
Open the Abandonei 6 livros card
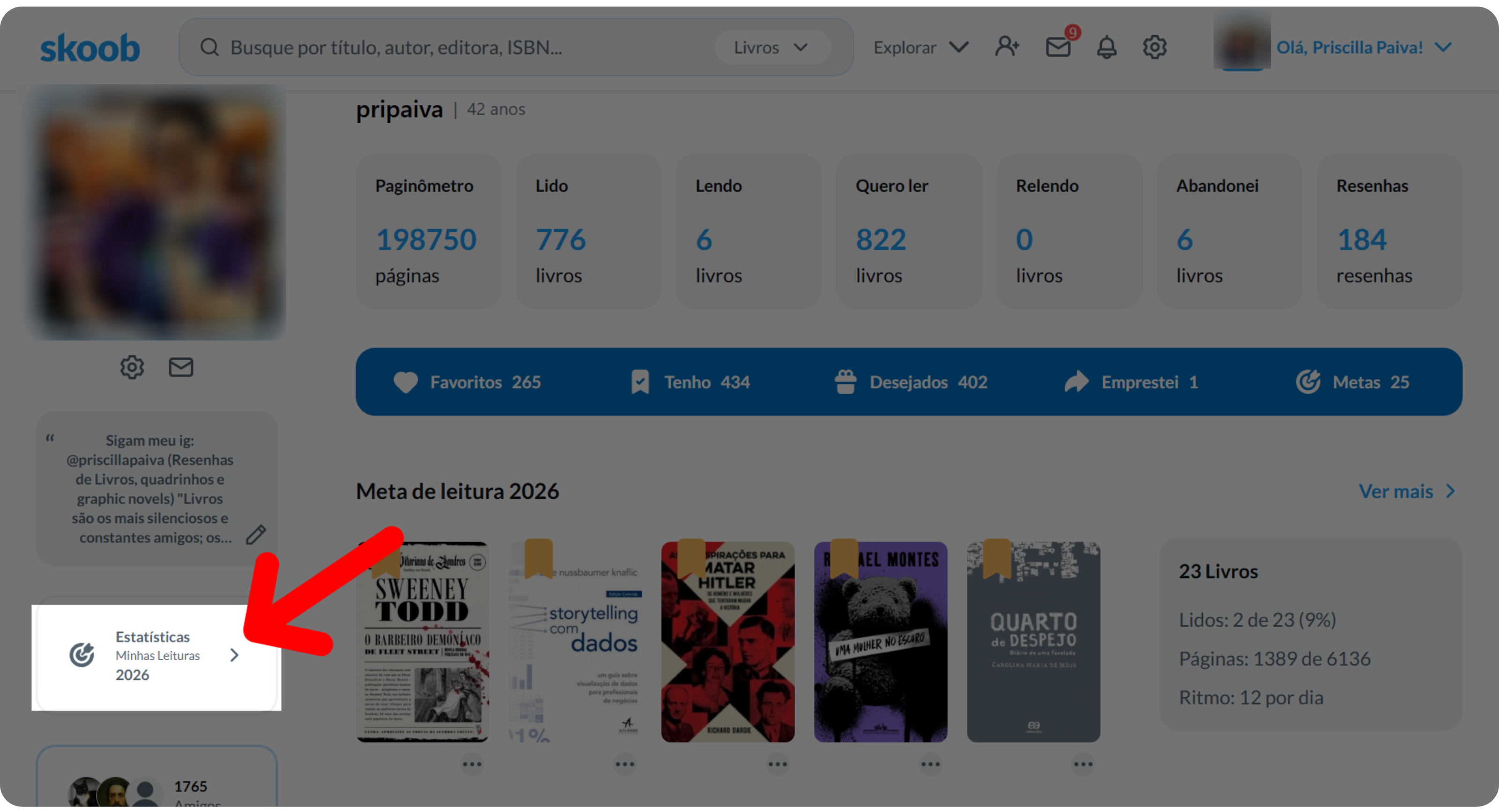tap(1229, 231)
